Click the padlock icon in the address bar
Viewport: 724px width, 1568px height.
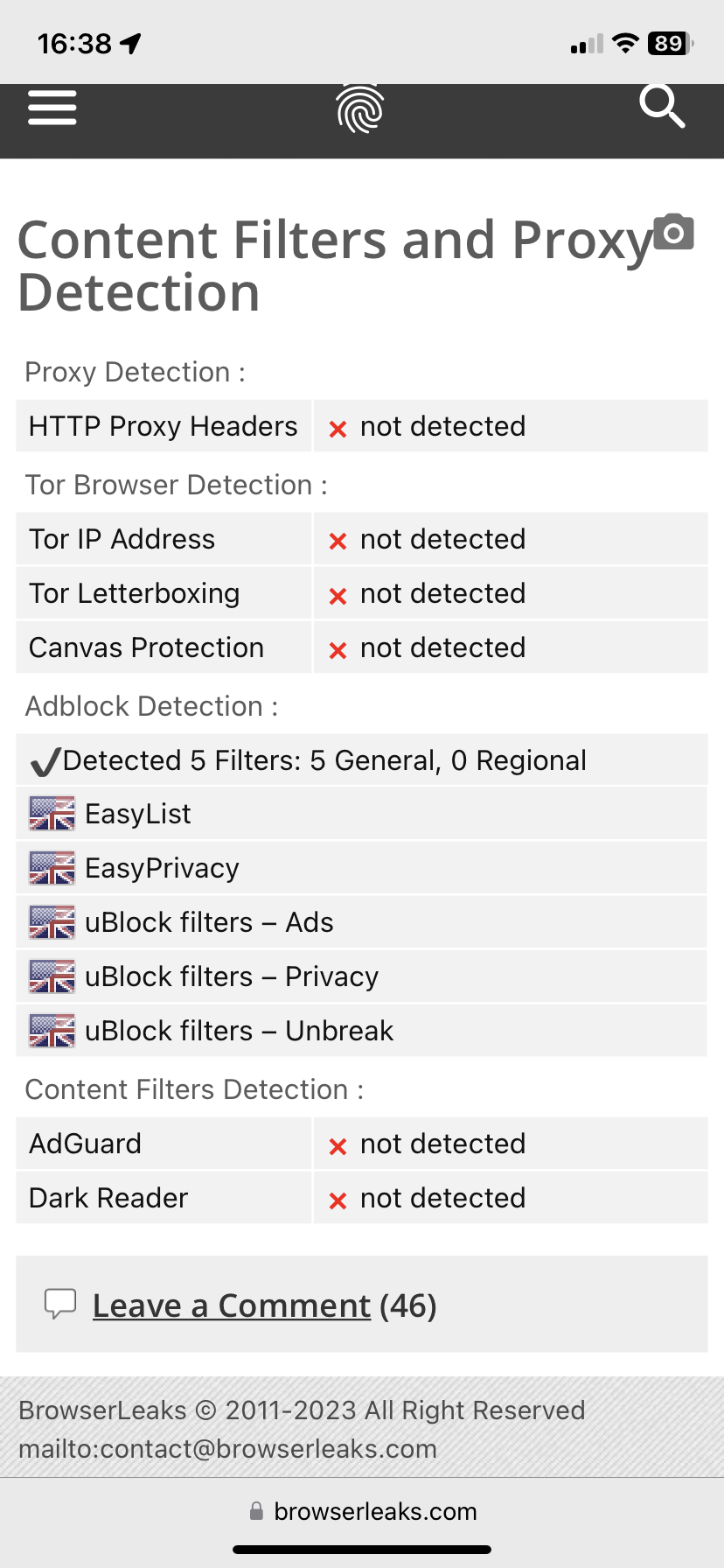[x=256, y=1510]
